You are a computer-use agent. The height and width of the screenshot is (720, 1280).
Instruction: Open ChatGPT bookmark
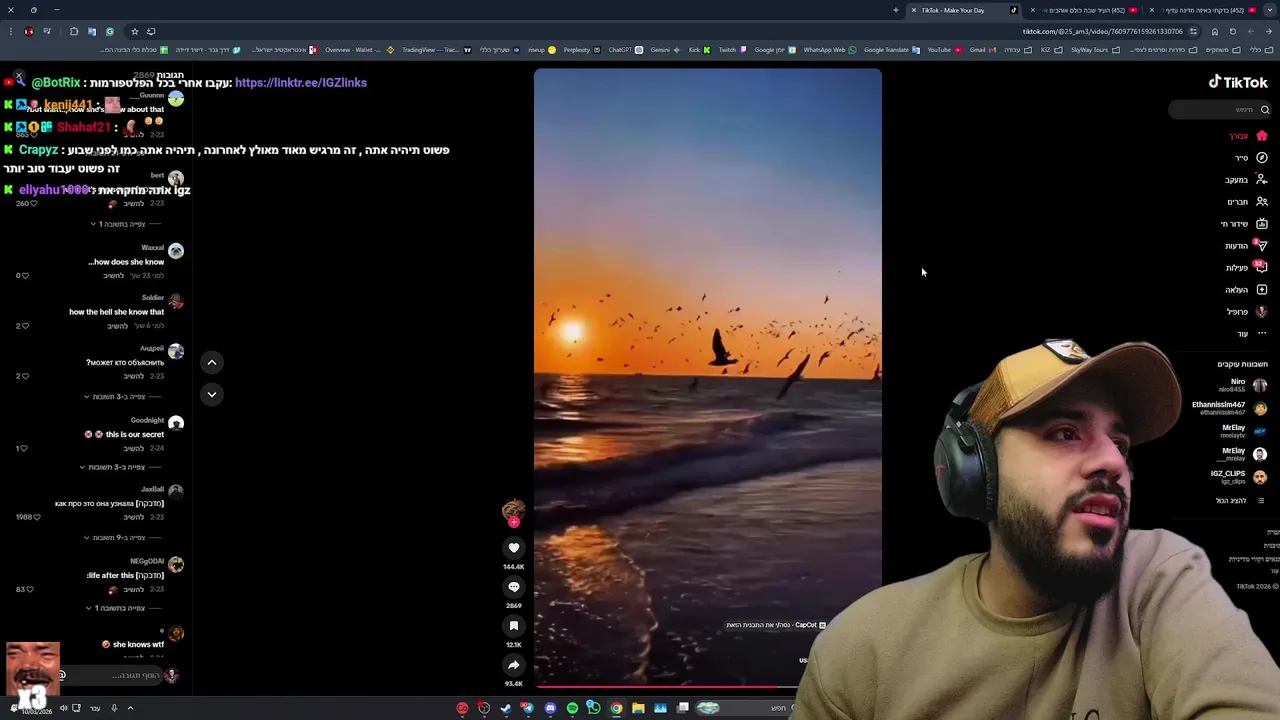coord(625,50)
